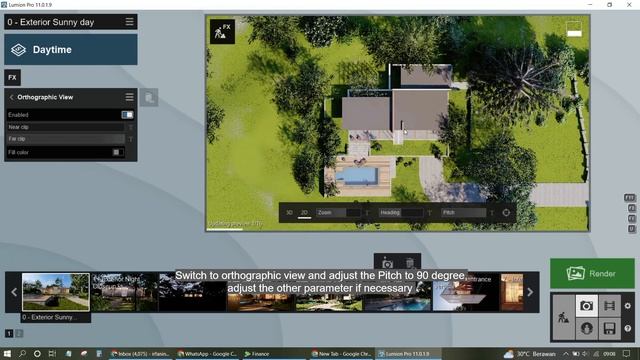Open the Windows Start menu
This screenshot has height=360, width=640.
(7, 353)
